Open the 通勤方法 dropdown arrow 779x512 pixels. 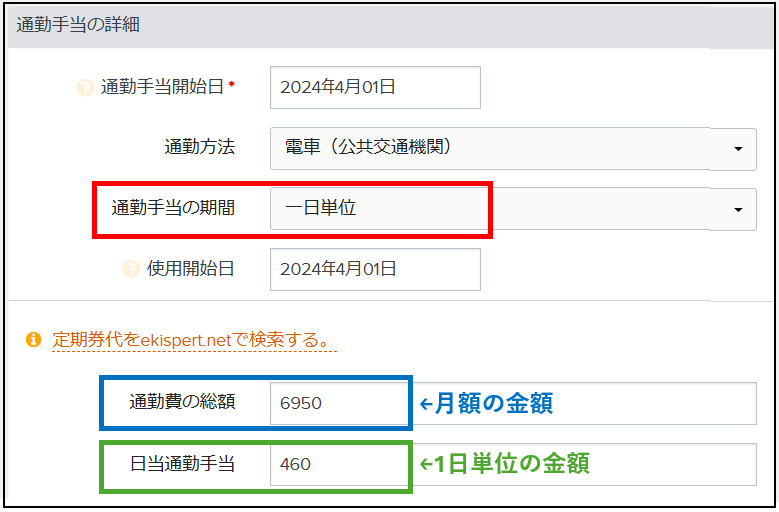737,148
